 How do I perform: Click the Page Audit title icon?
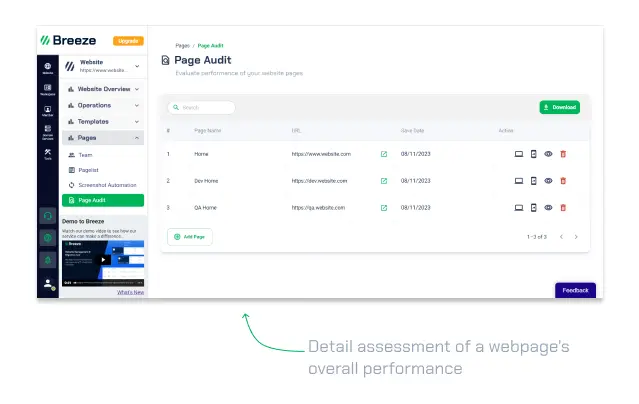[x=165, y=60]
